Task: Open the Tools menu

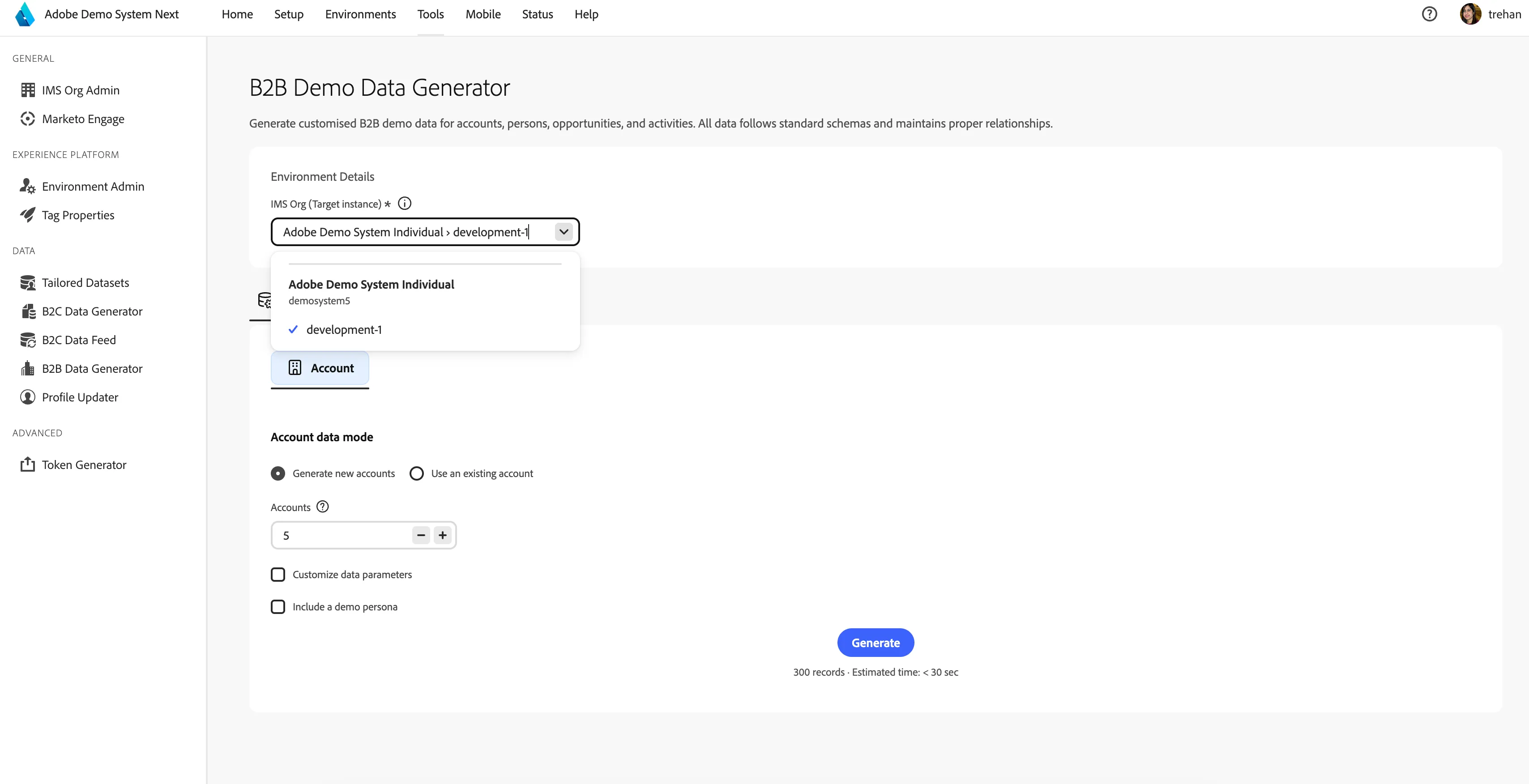Action: pos(430,14)
